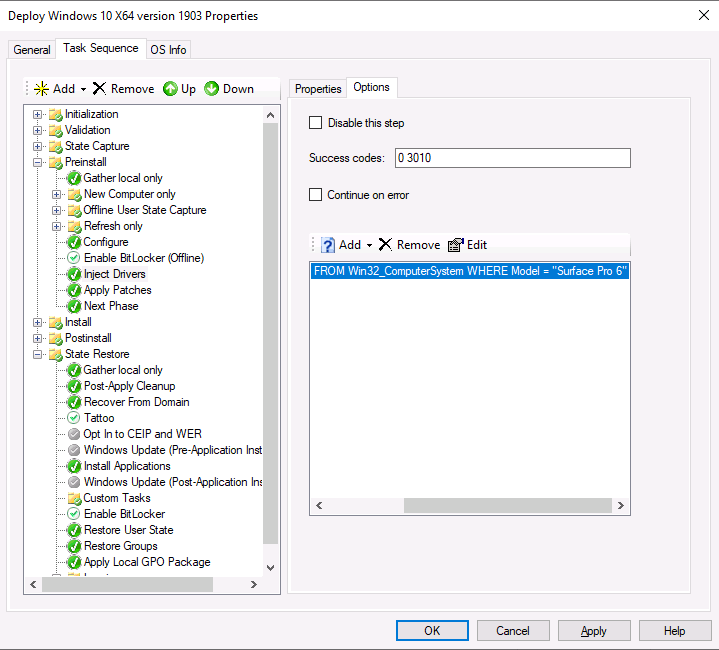Expand the Validation group

click(x=38, y=131)
